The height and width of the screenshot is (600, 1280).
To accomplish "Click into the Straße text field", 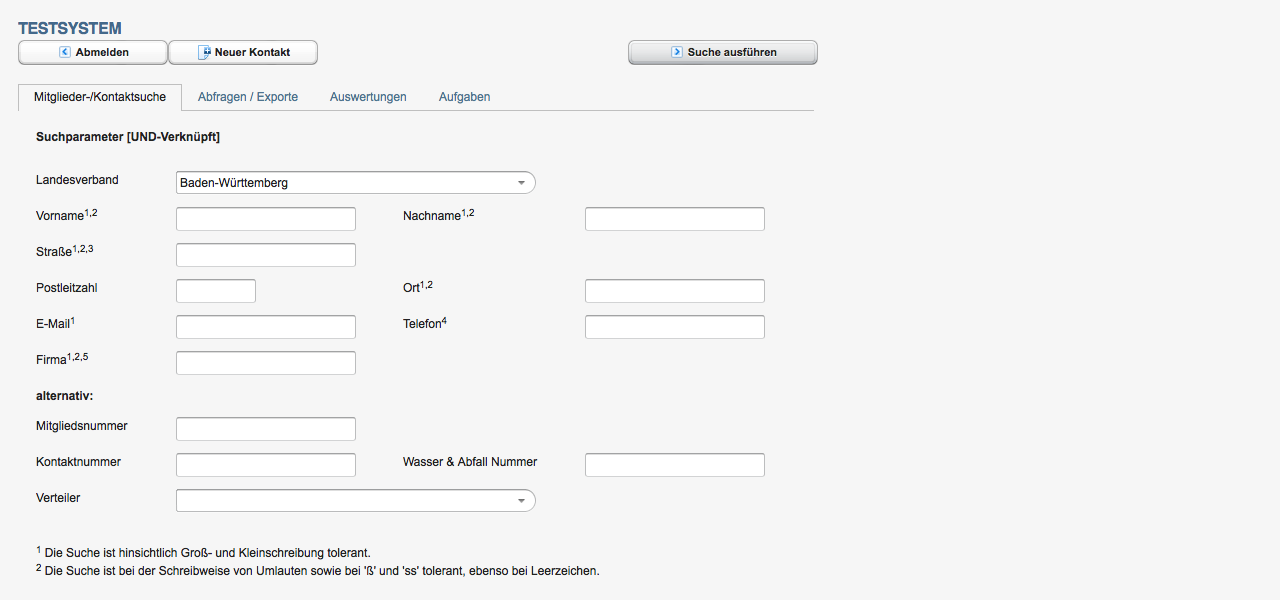I will click(x=266, y=255).
